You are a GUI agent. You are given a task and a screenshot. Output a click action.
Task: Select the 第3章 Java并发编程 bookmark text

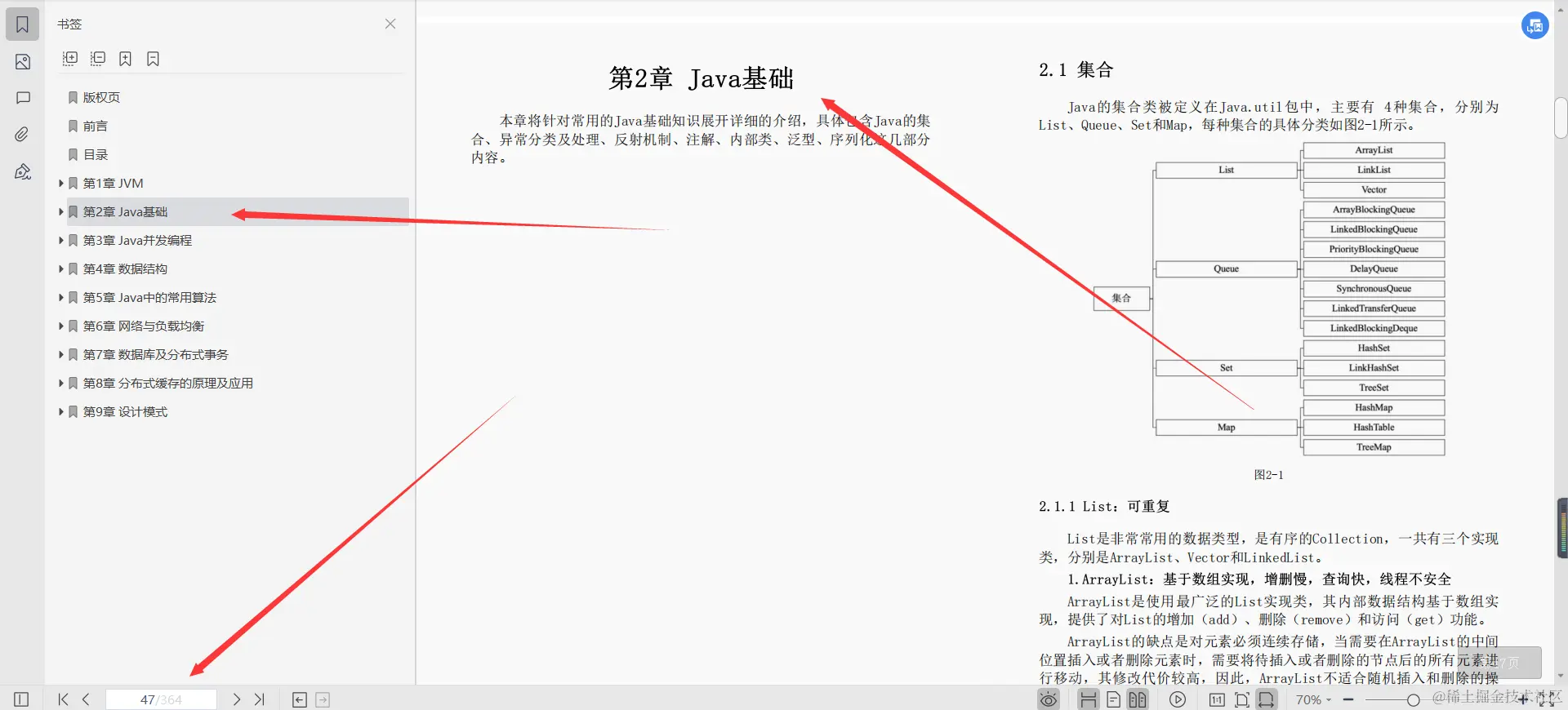coord(137,240)
